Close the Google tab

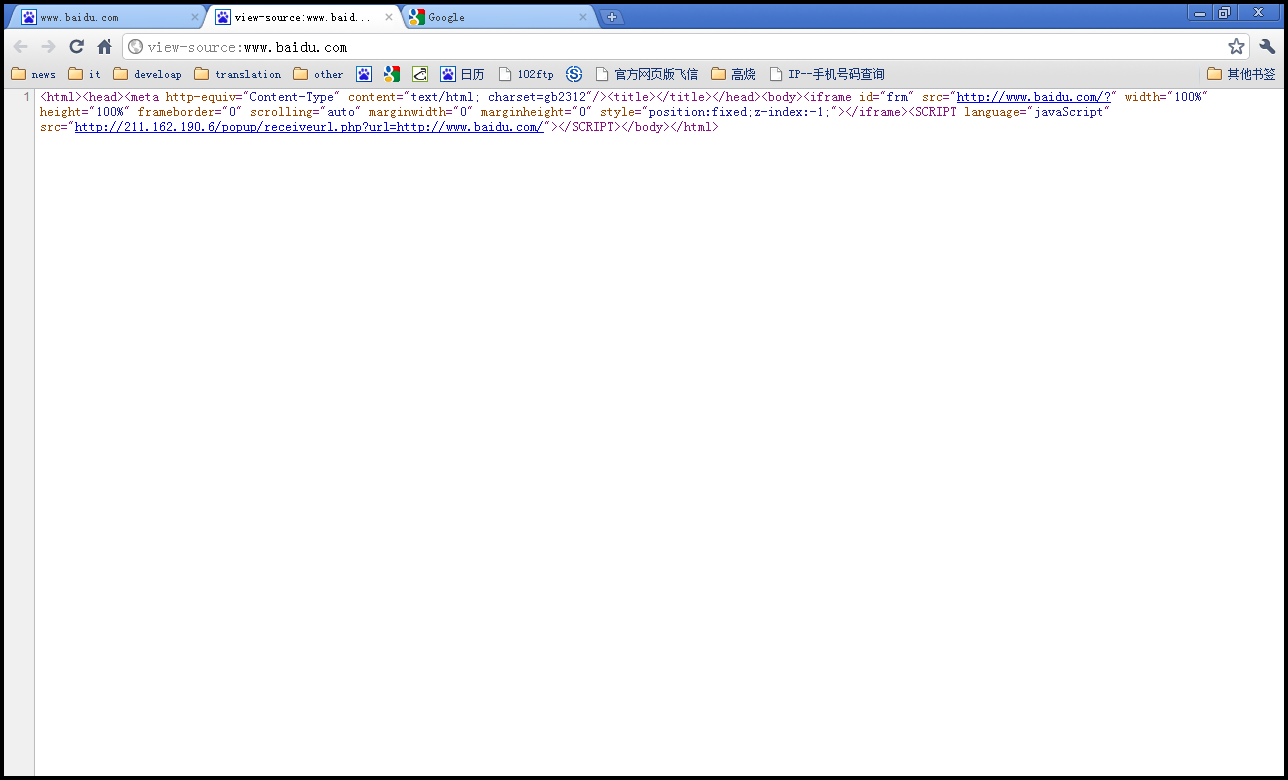583,17
